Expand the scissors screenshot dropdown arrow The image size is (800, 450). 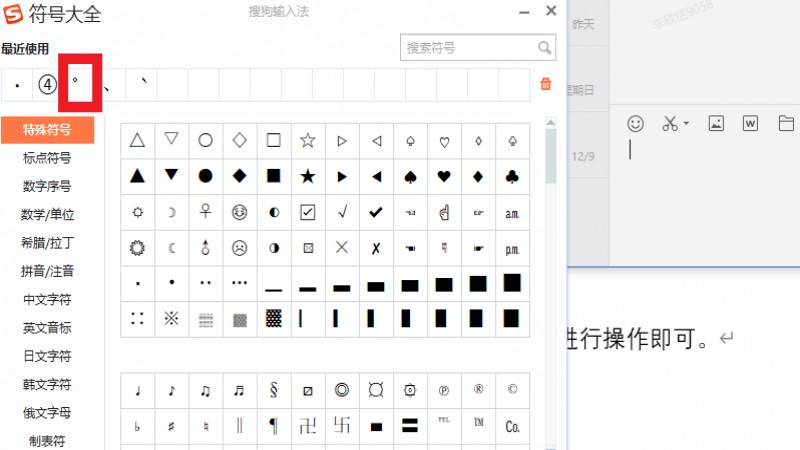[687, 124]
